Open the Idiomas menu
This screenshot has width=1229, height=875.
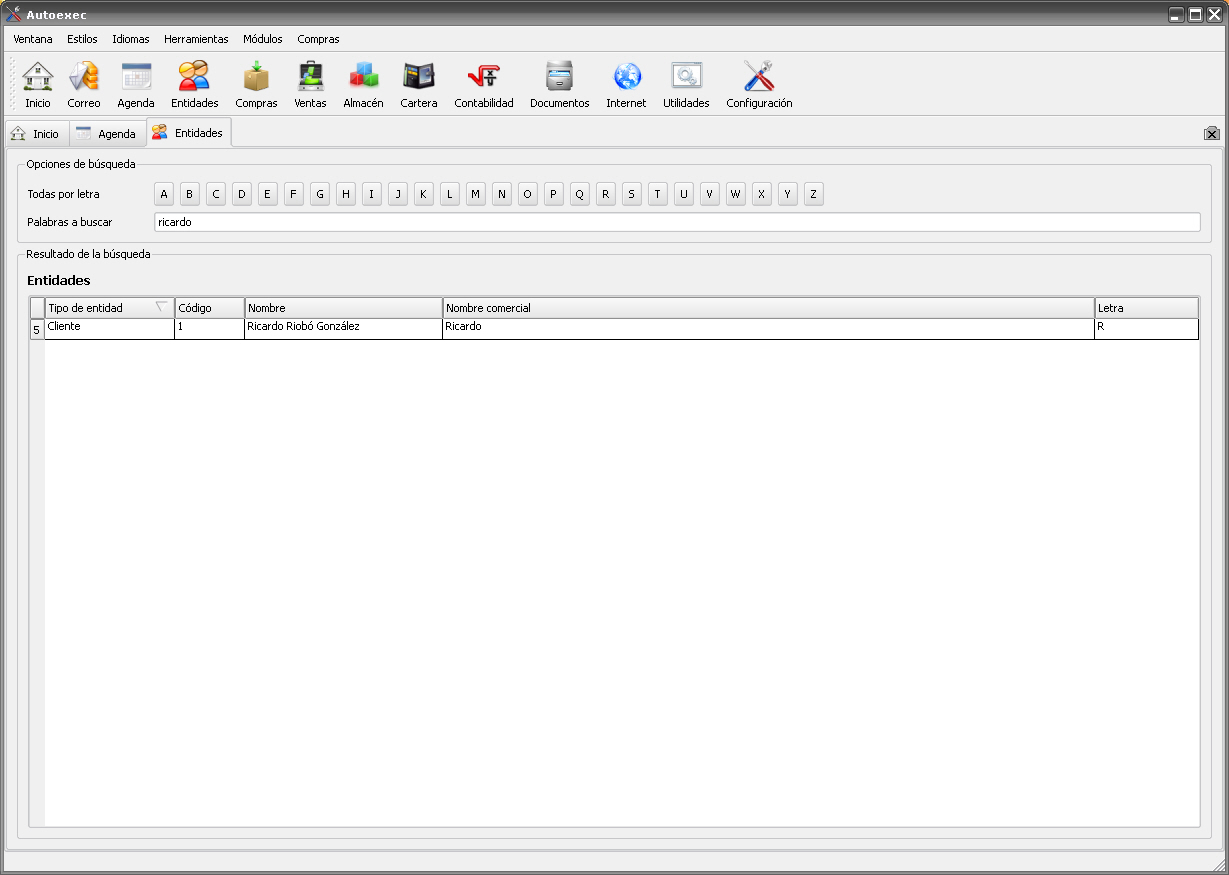click(x=131, y=39)
